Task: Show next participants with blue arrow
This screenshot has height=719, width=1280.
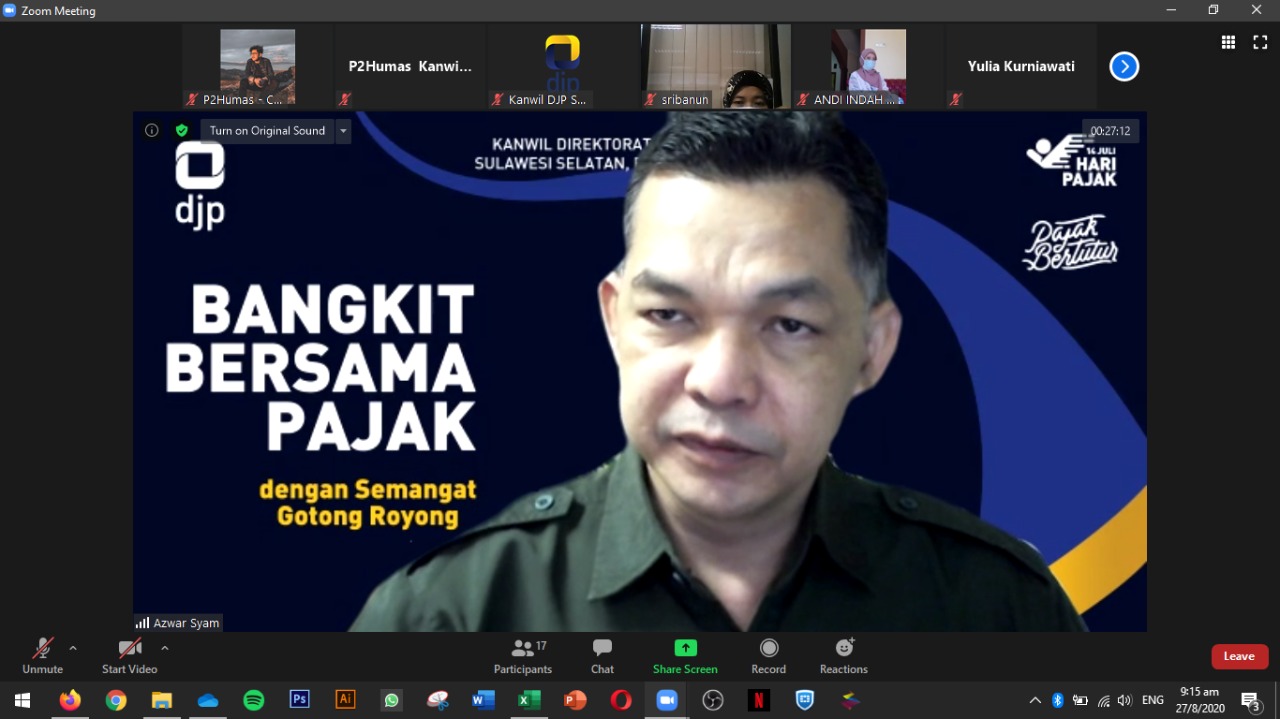Action: tap(1124, 67)
